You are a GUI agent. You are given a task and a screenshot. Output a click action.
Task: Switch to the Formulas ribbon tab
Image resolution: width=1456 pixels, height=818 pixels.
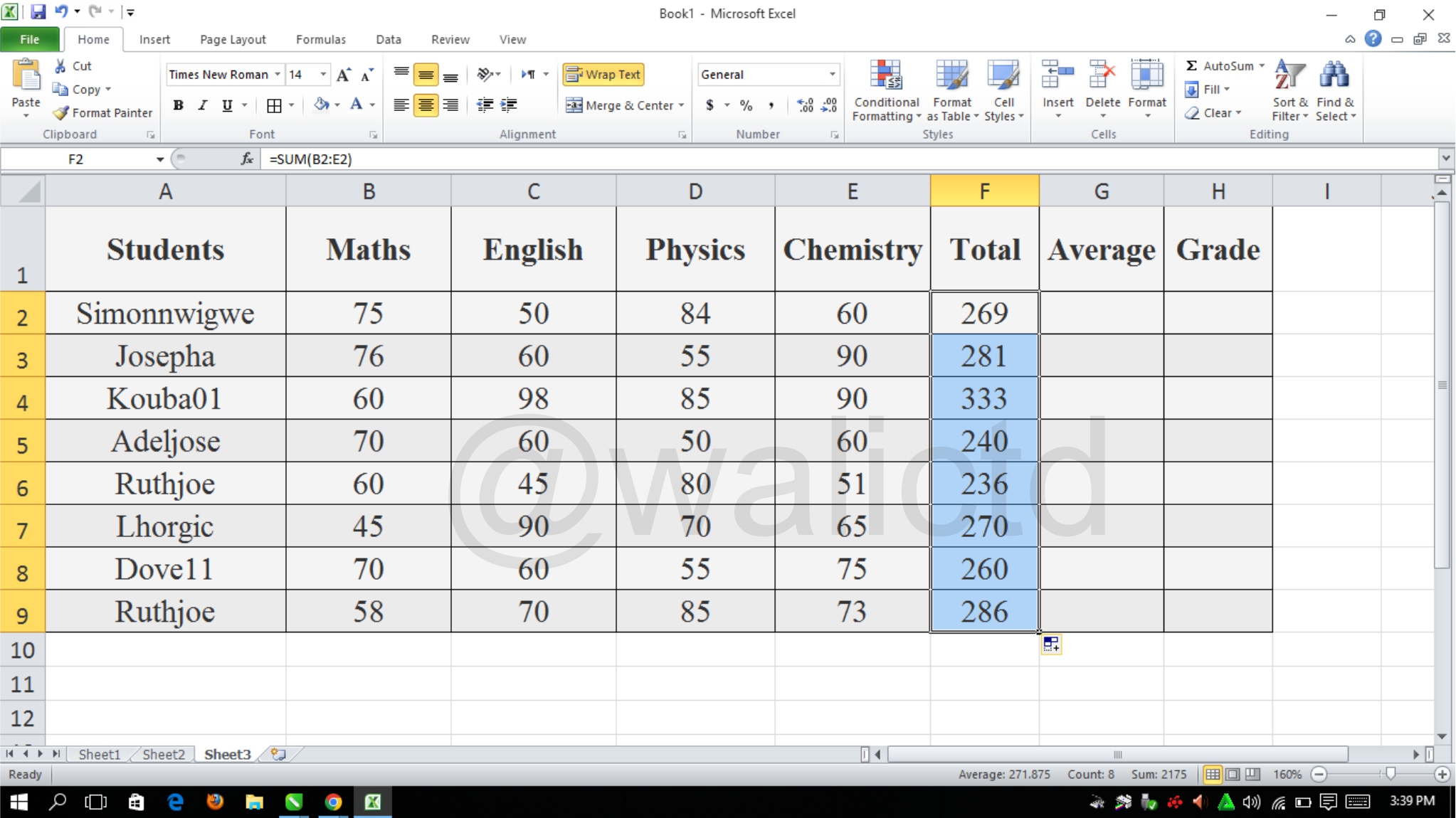point(321,39)
